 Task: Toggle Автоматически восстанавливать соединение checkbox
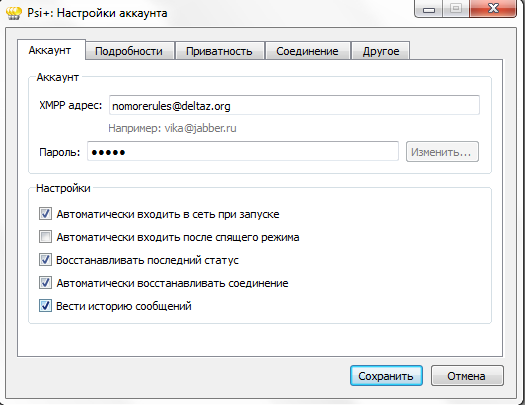point(45,283)
